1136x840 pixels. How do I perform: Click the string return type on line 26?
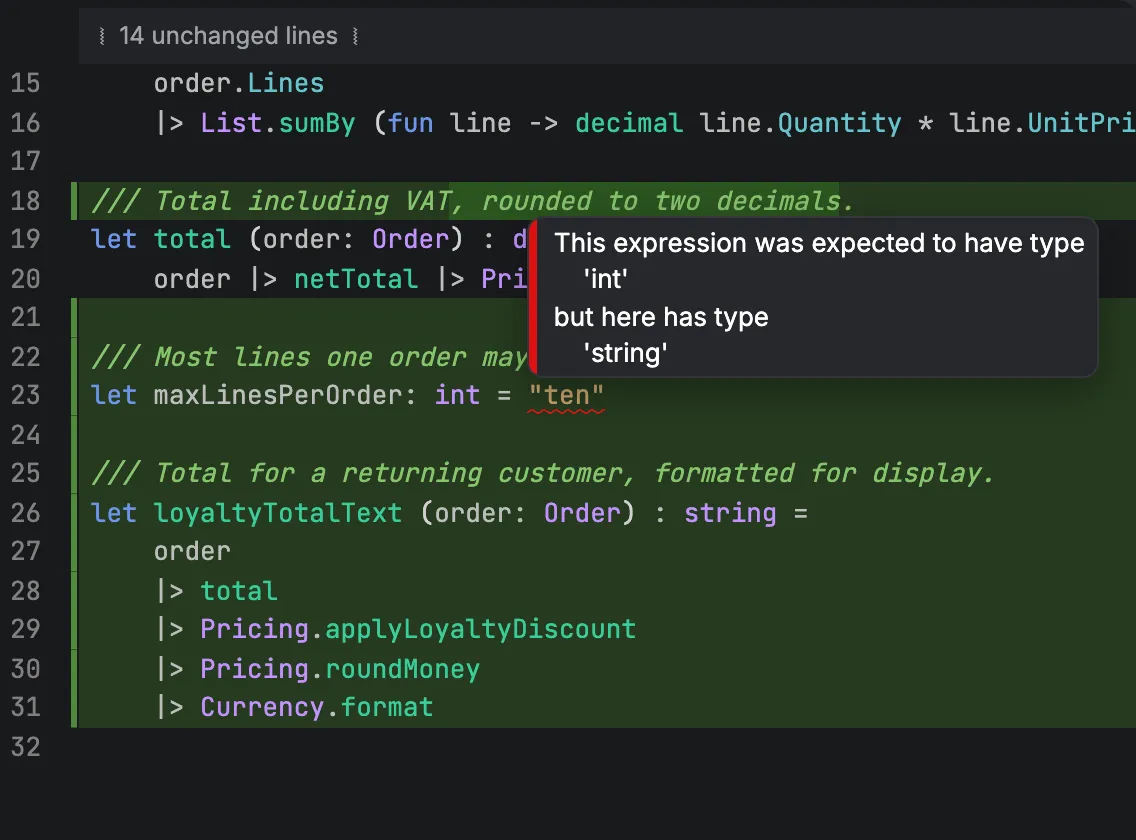[730, 513]
